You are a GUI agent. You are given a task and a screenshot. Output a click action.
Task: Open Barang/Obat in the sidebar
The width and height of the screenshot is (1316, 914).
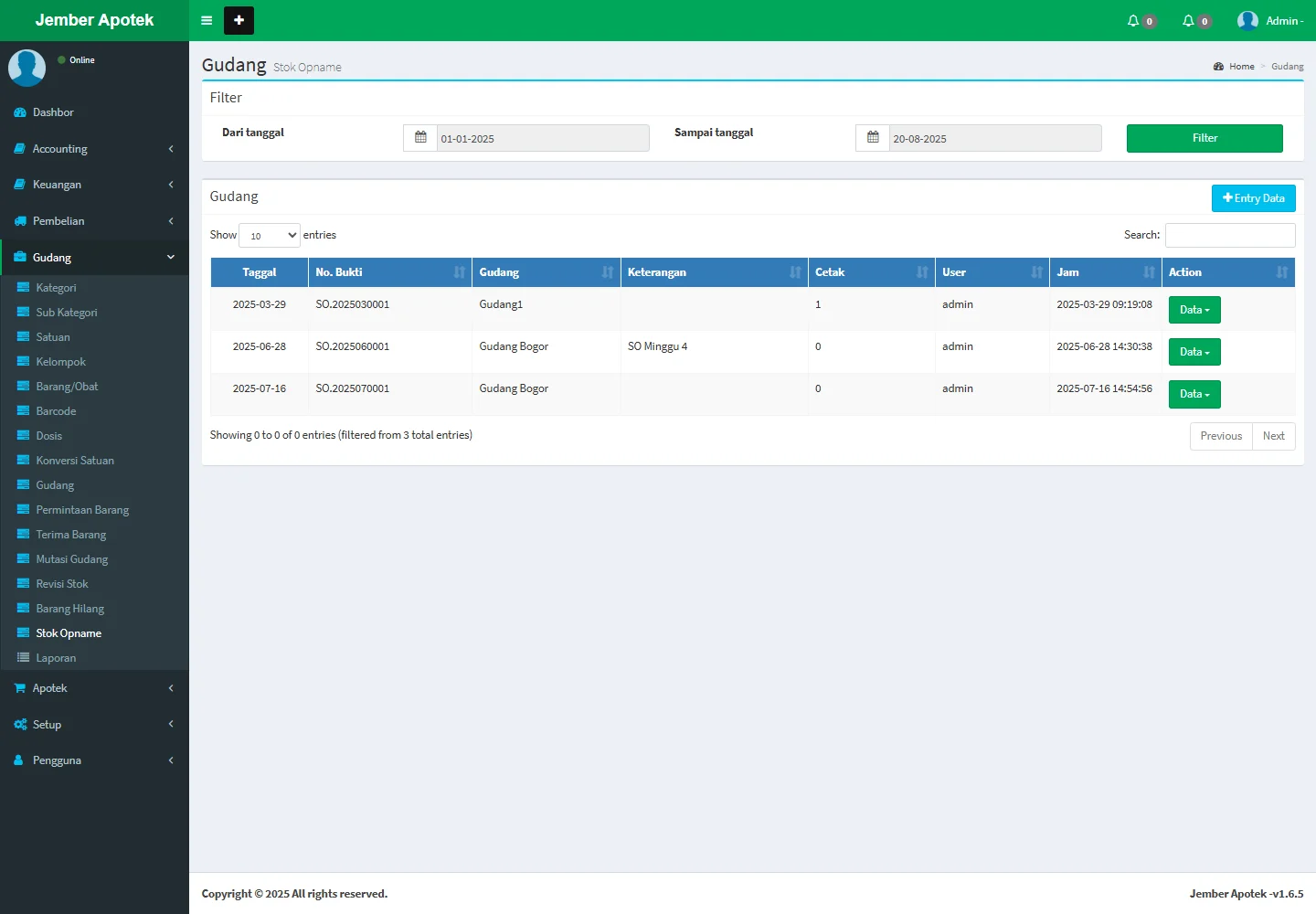pos(67,387)
